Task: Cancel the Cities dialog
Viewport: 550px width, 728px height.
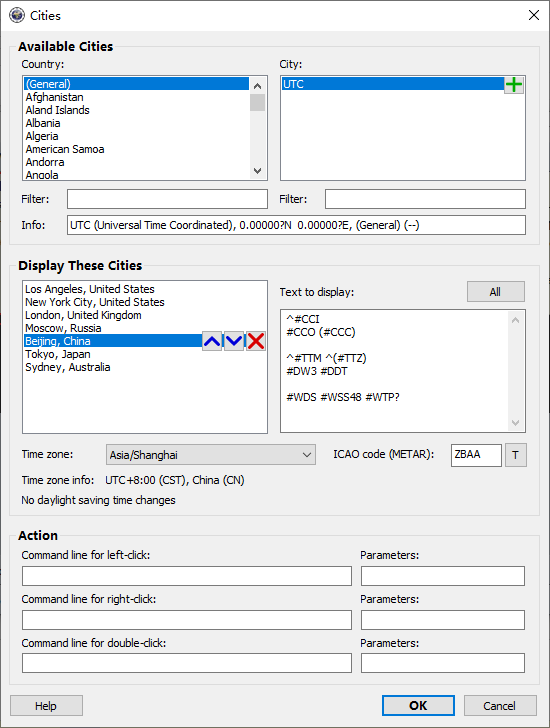Action: coord(500,706)
